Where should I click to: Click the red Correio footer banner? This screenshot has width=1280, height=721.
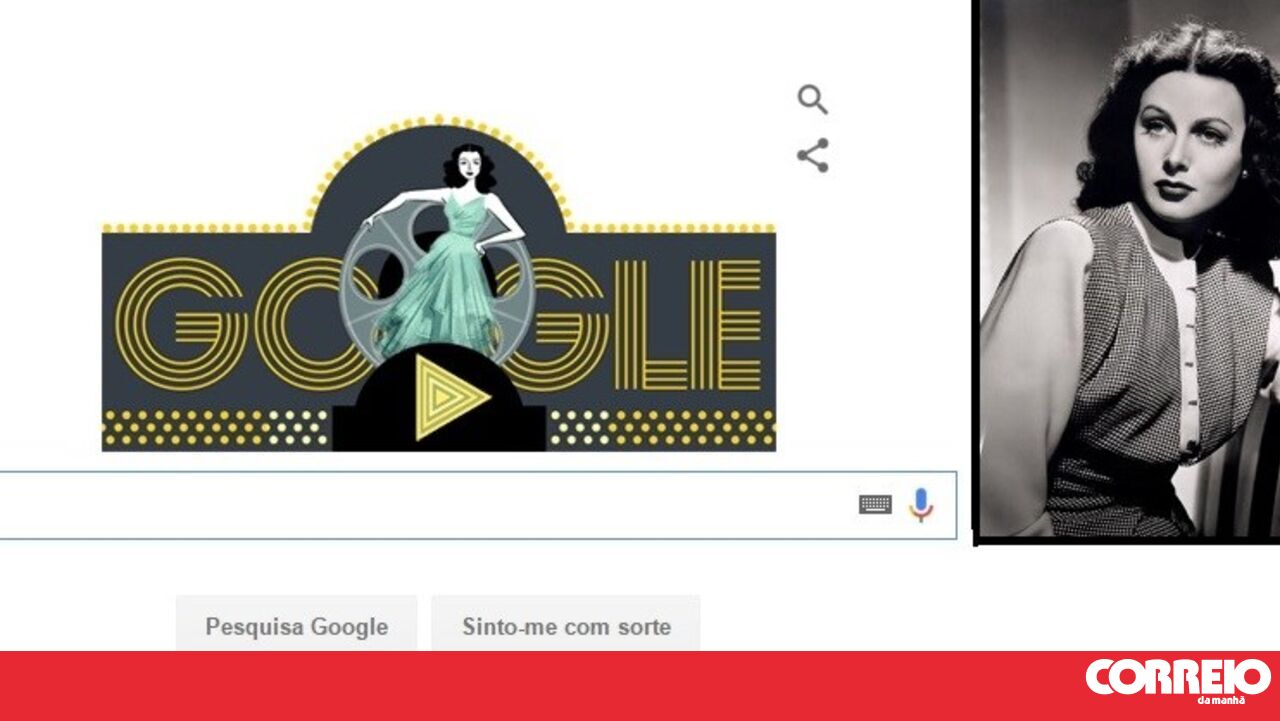point(640,686)
